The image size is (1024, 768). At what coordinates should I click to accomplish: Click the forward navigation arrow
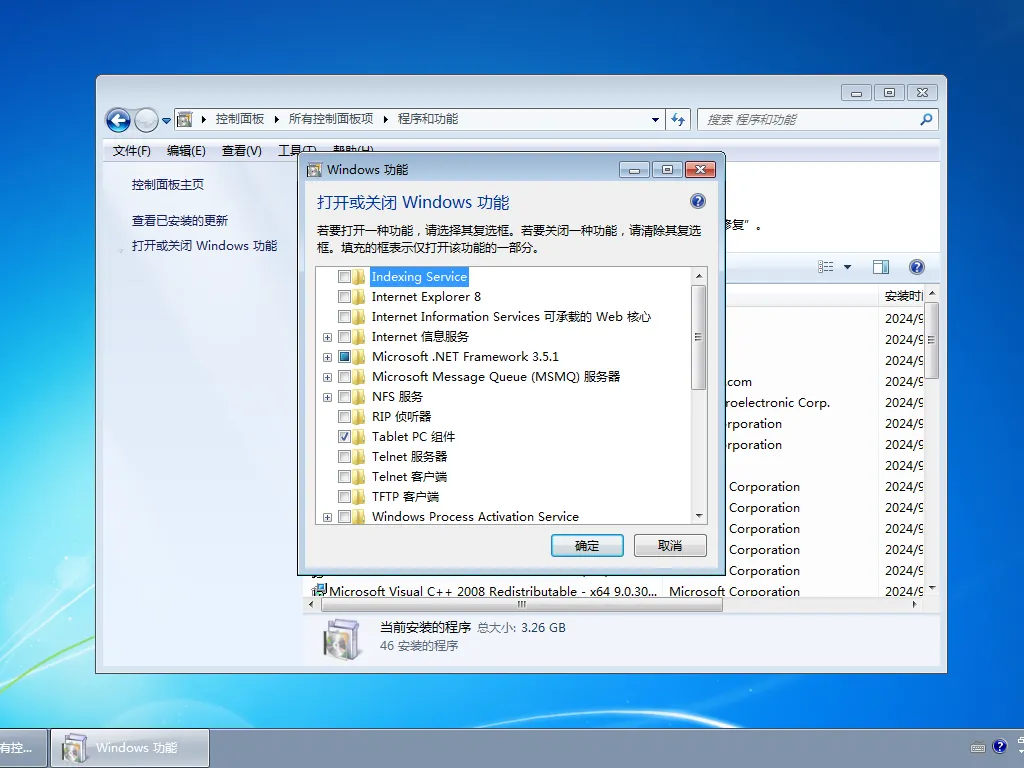click(145, 120)
